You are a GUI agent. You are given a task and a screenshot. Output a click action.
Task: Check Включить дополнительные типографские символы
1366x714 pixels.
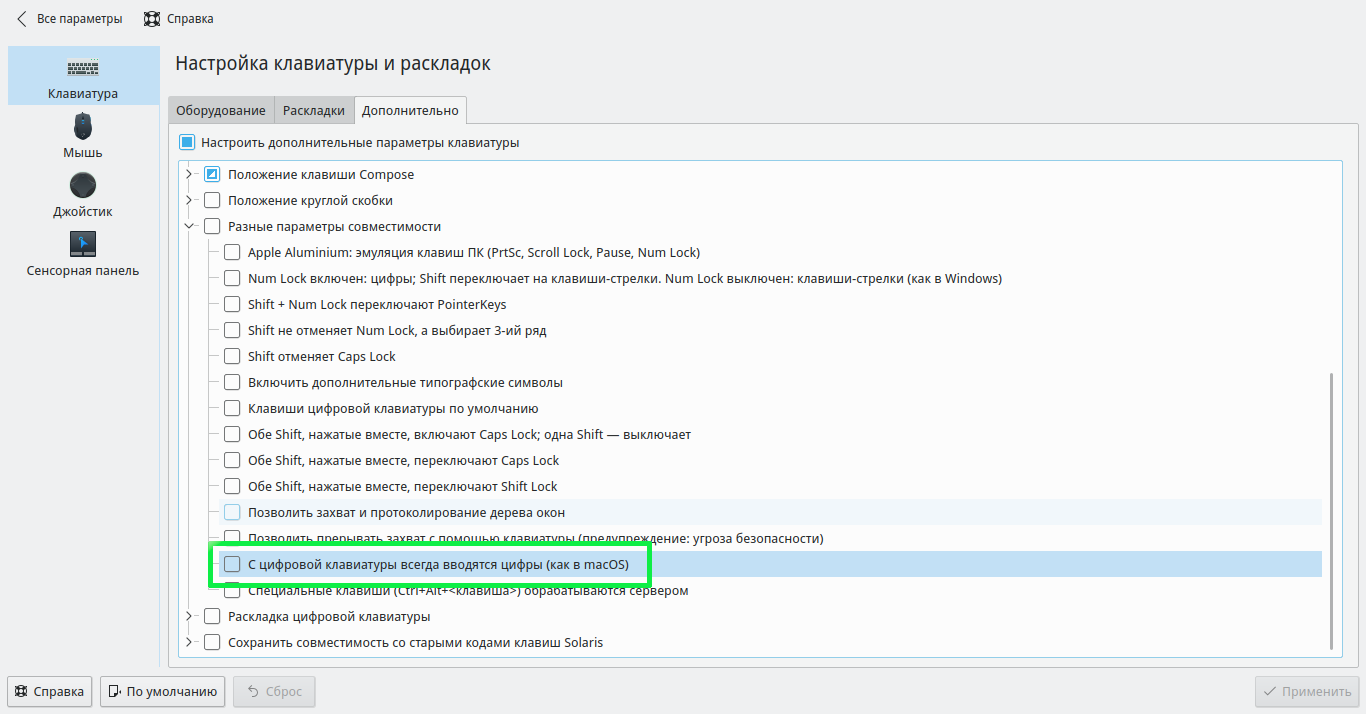tap(232, 383)
